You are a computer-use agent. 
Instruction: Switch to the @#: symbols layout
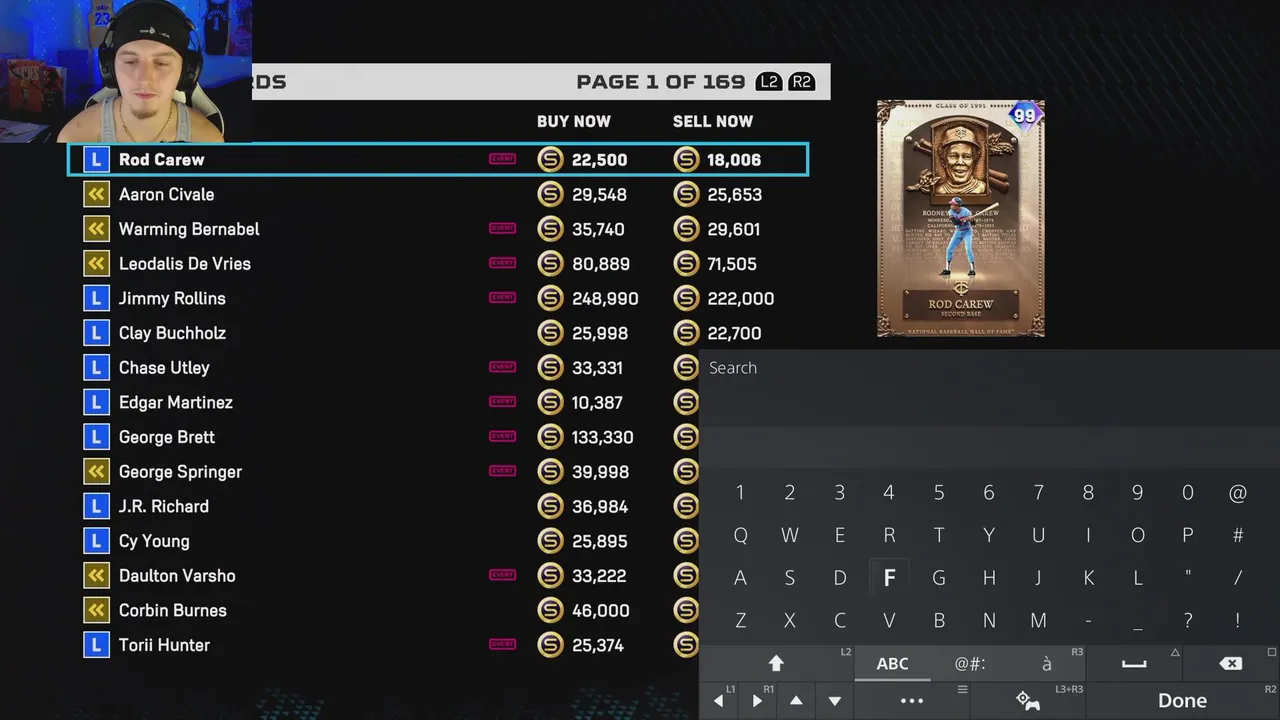pyautogui.click(x=969, y=663)
